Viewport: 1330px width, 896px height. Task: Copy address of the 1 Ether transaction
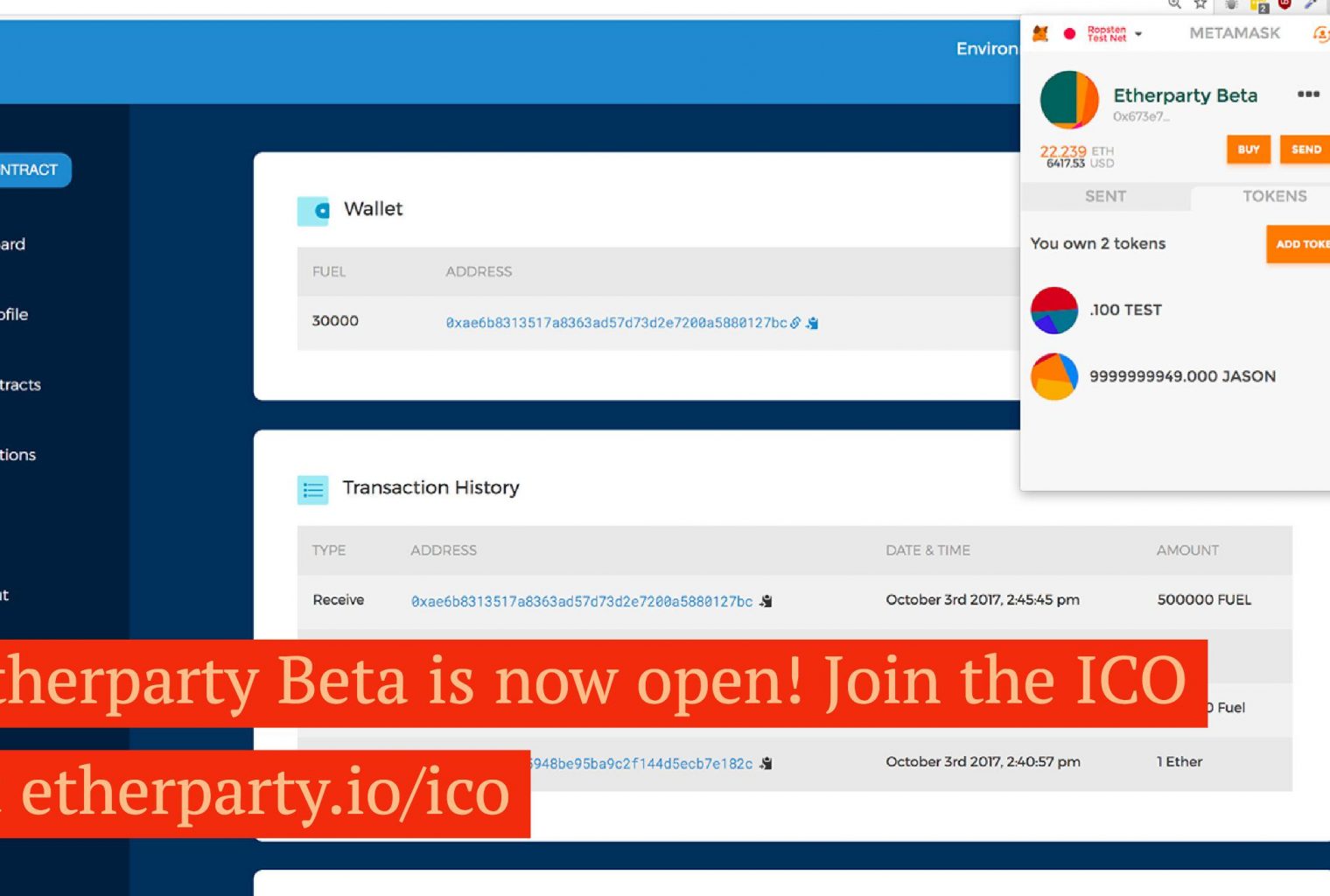coord(766,763)
